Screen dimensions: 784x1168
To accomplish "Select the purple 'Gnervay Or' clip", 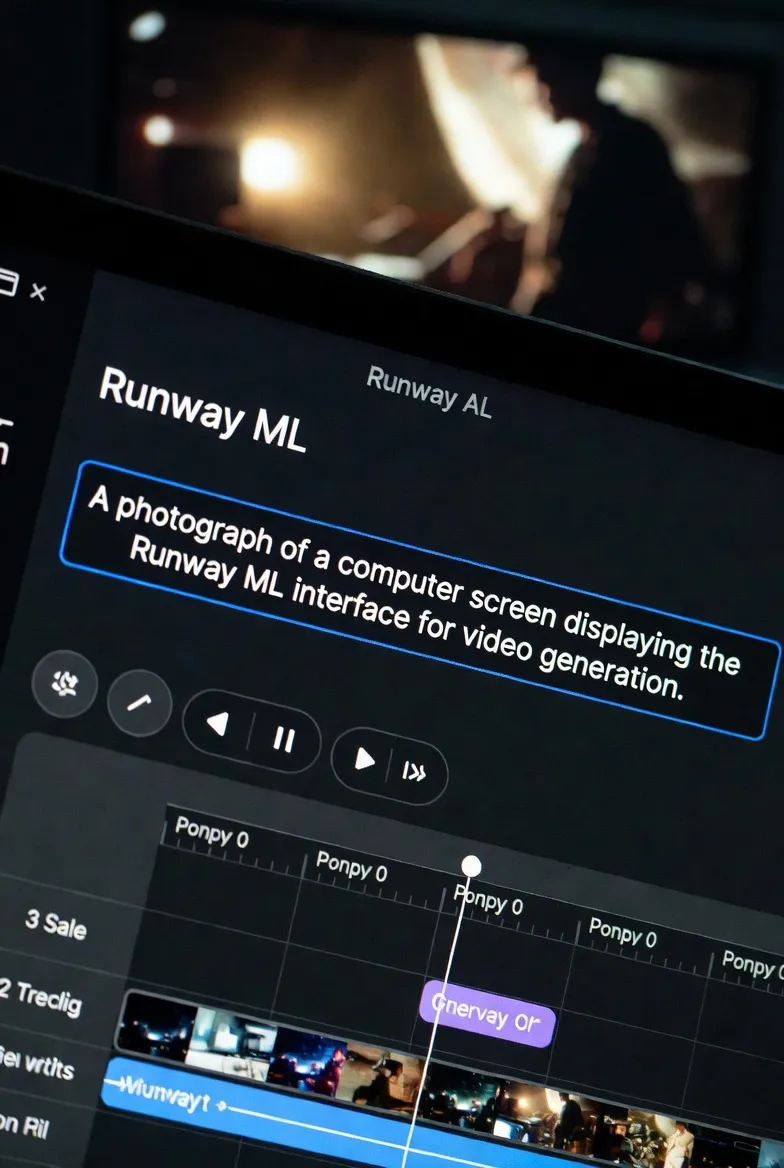I will 487,1014.
